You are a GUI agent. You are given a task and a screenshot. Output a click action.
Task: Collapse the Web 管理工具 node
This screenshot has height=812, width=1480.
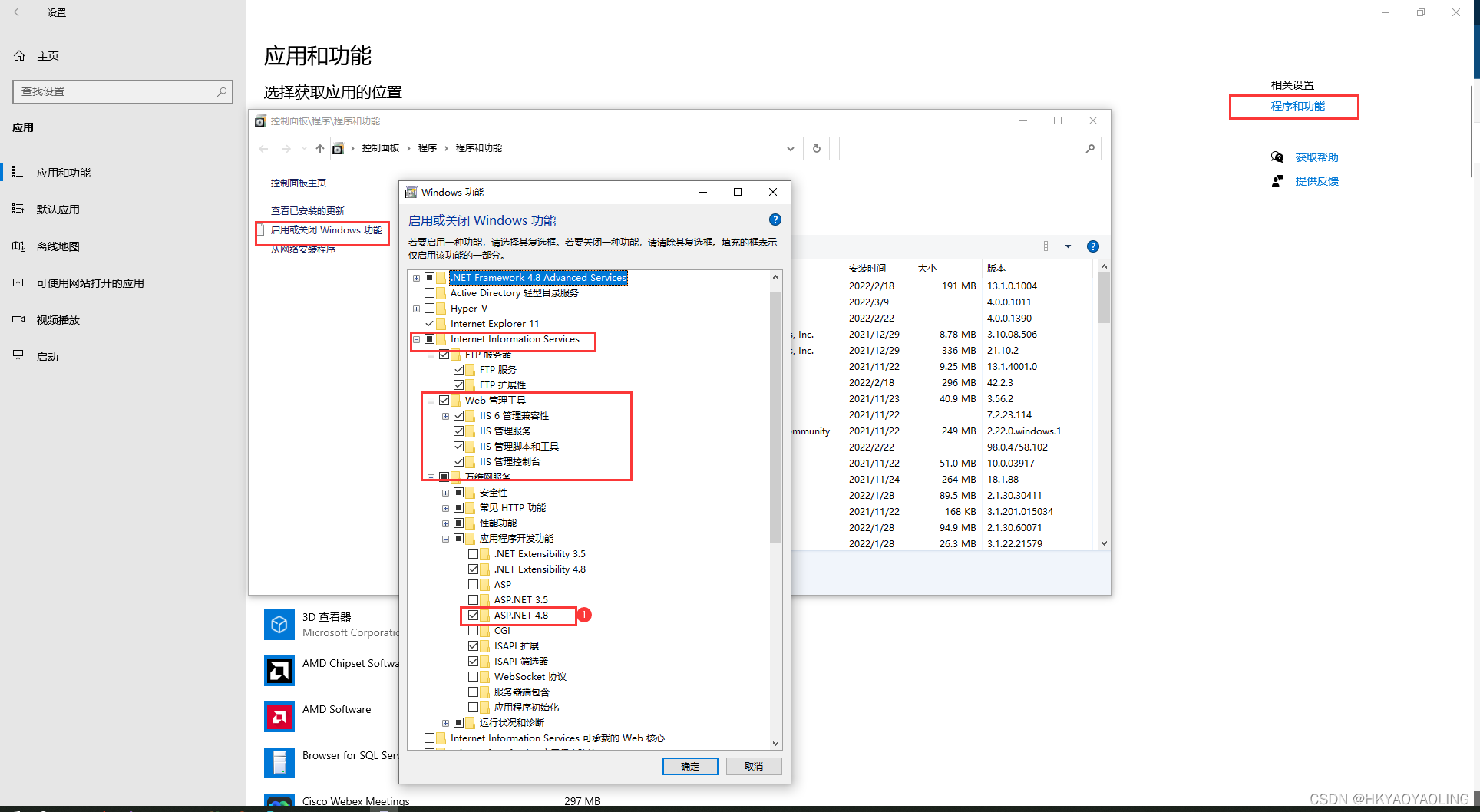pos(431,401)
